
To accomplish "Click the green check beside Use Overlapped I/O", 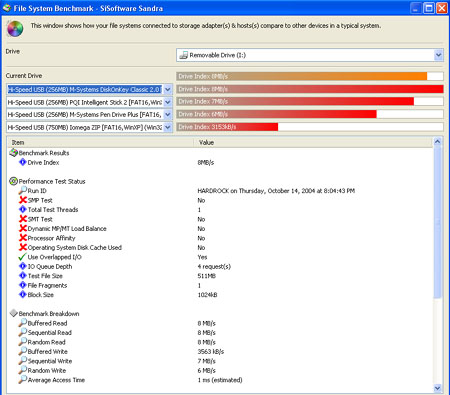I will pyautogui.click(x=22, y=257).
